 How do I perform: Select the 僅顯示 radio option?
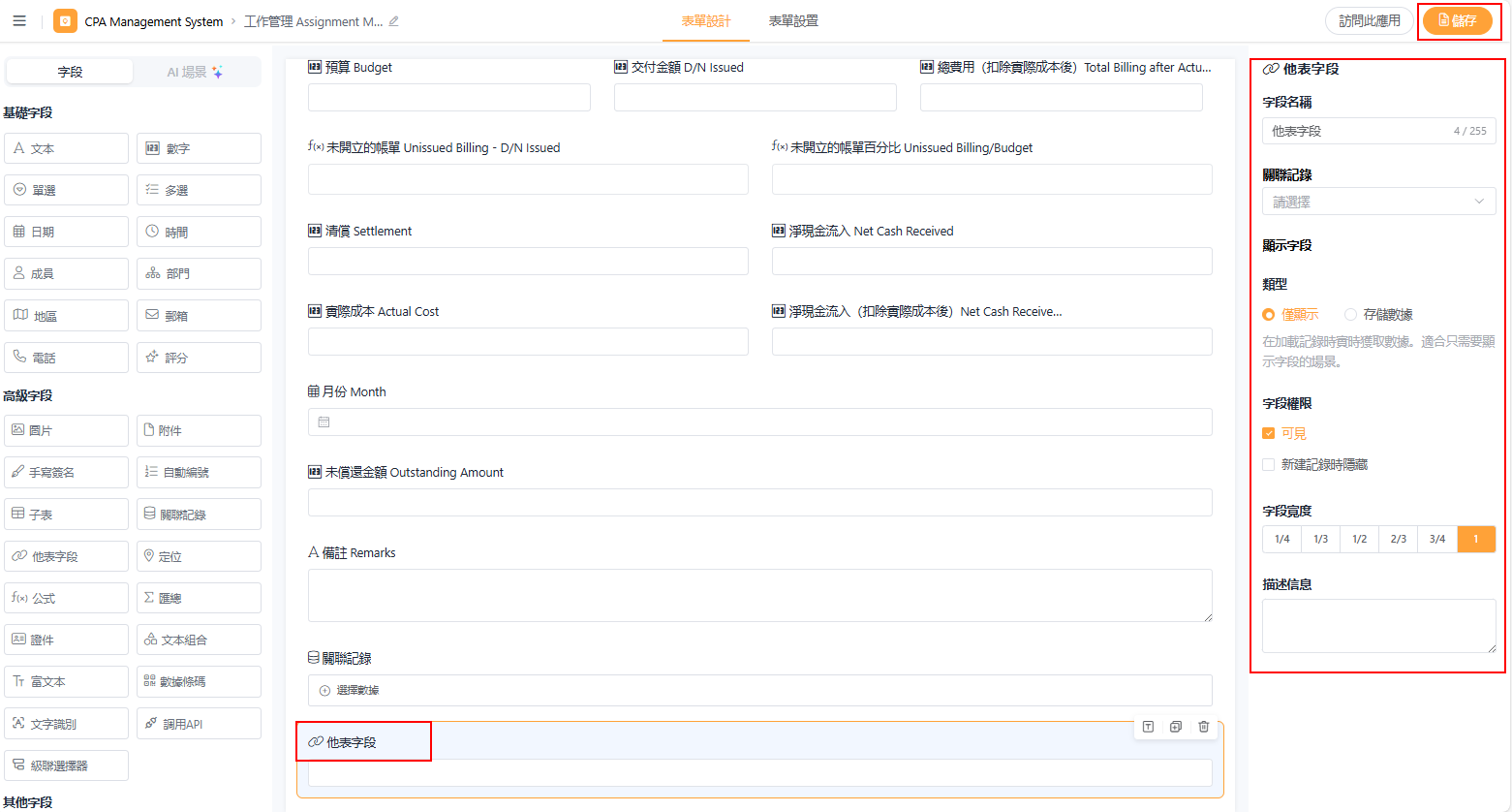[1269, 315]
